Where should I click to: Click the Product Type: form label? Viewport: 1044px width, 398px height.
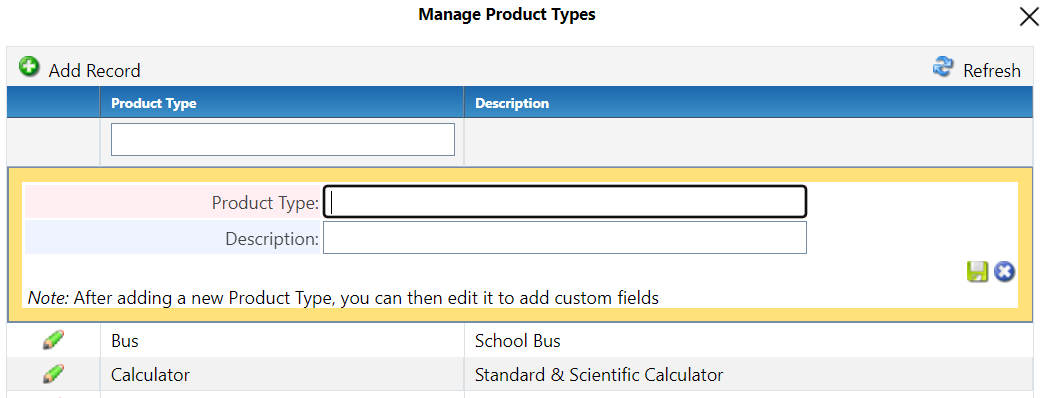266,202
